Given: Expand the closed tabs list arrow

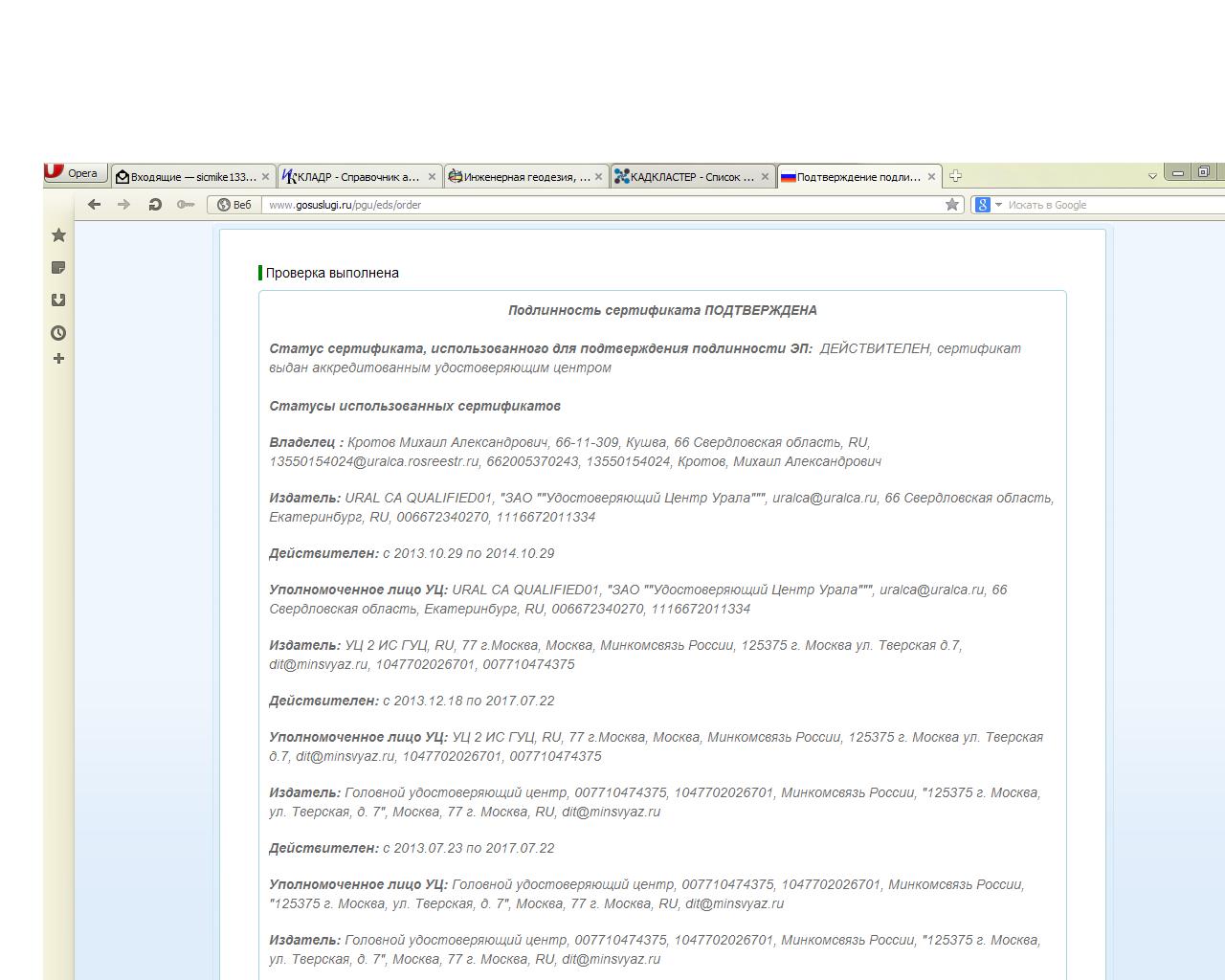Looking at the screenshot, I should pyautogui.click(x=1152, y=176).
